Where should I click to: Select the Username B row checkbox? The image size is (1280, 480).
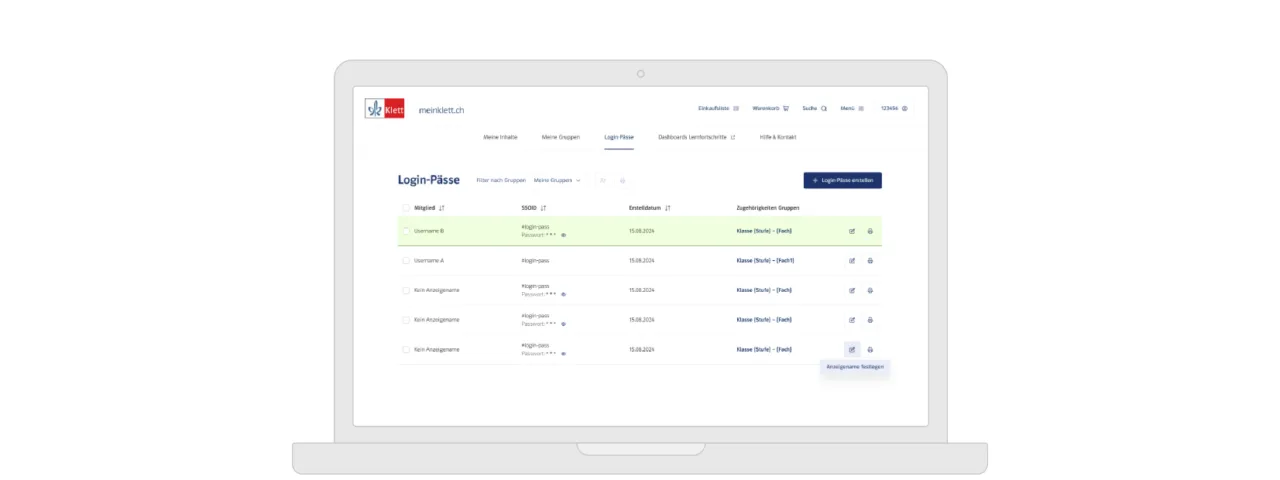coord(406,231)
